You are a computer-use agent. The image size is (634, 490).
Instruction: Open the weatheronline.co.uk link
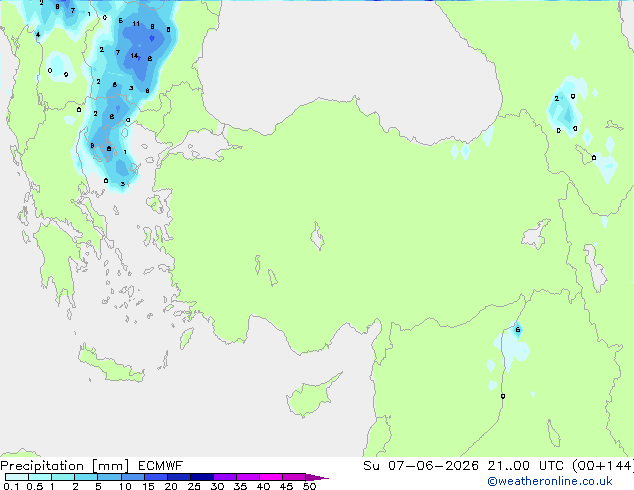coord(549,481)
